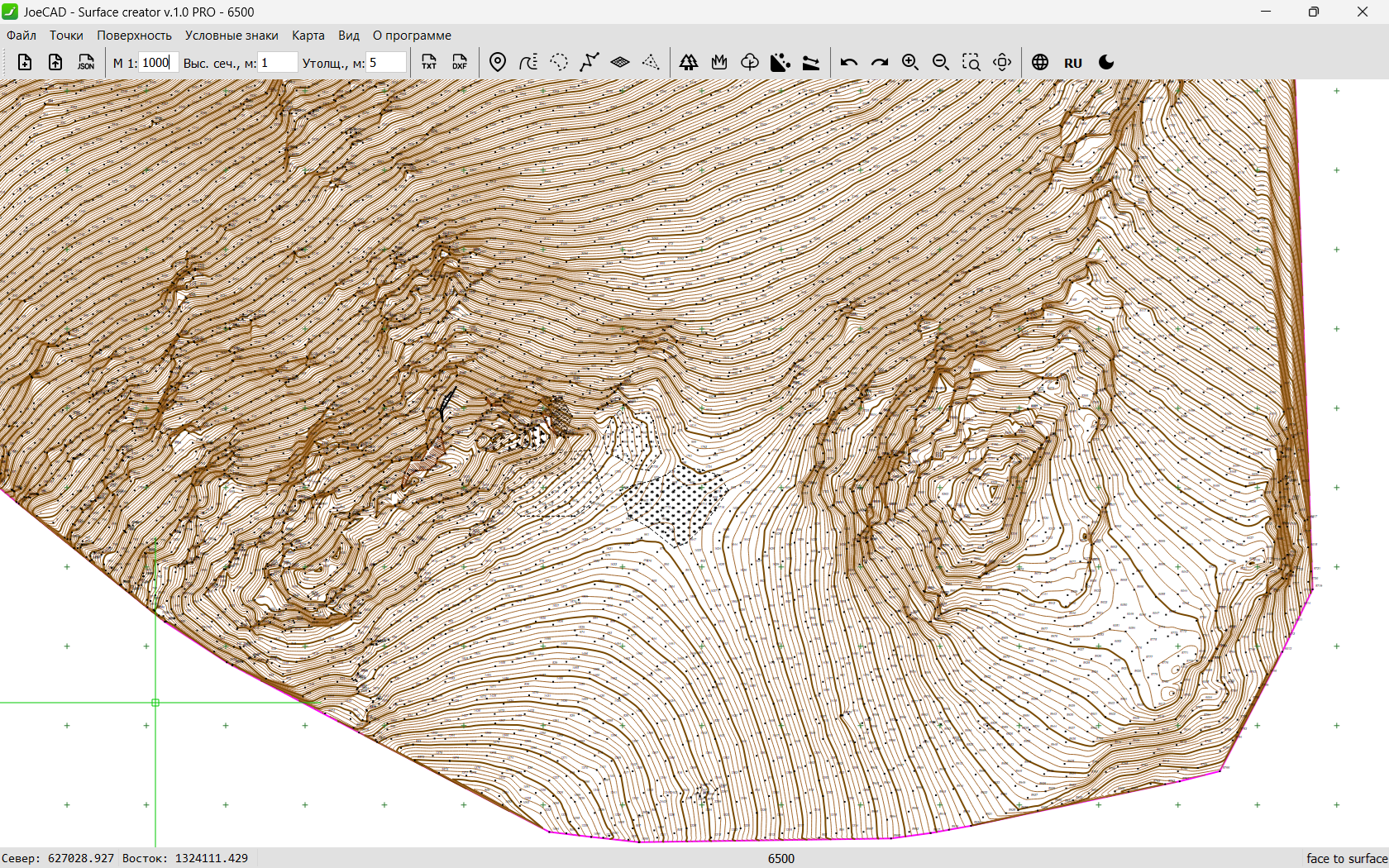This screenshot has width=1389, height=868.
Task: Open the Карта menu
Action: click(x=308, y=36)
